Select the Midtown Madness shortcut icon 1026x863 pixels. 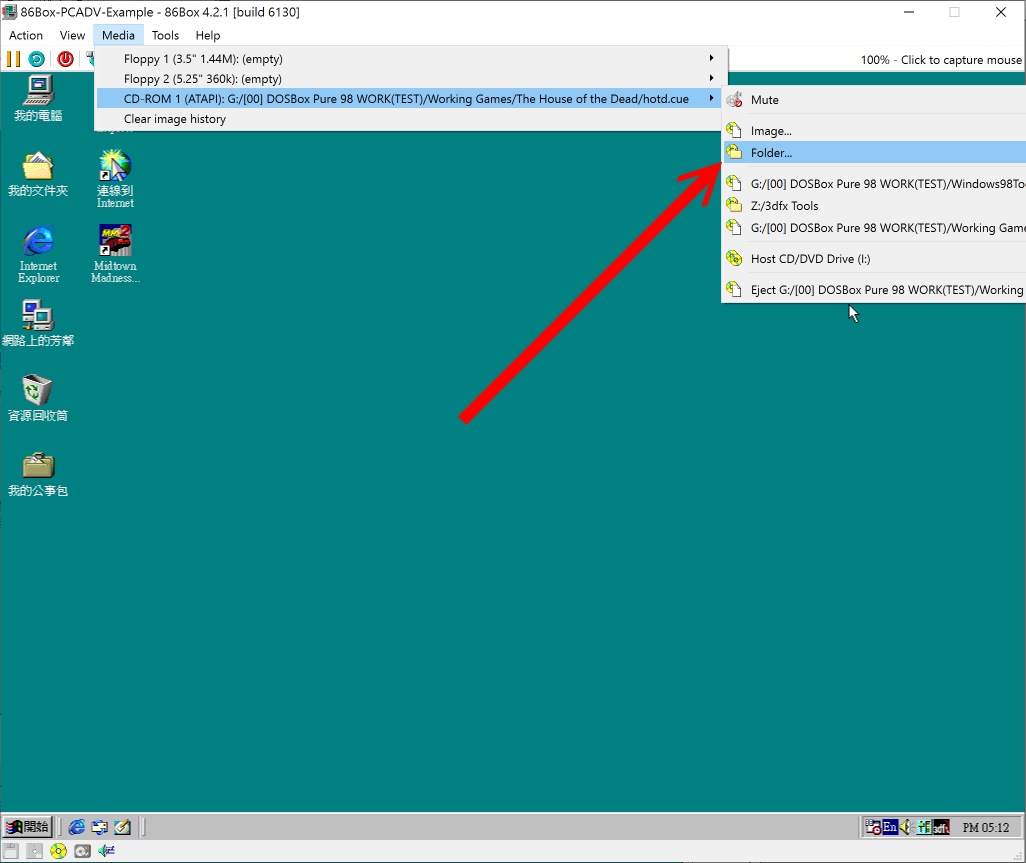[115, 254]
